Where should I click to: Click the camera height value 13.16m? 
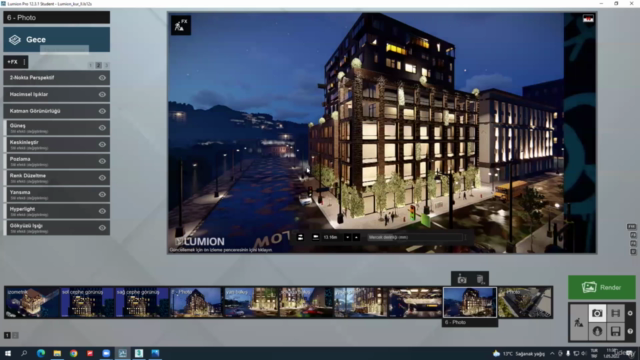[331, 237]
